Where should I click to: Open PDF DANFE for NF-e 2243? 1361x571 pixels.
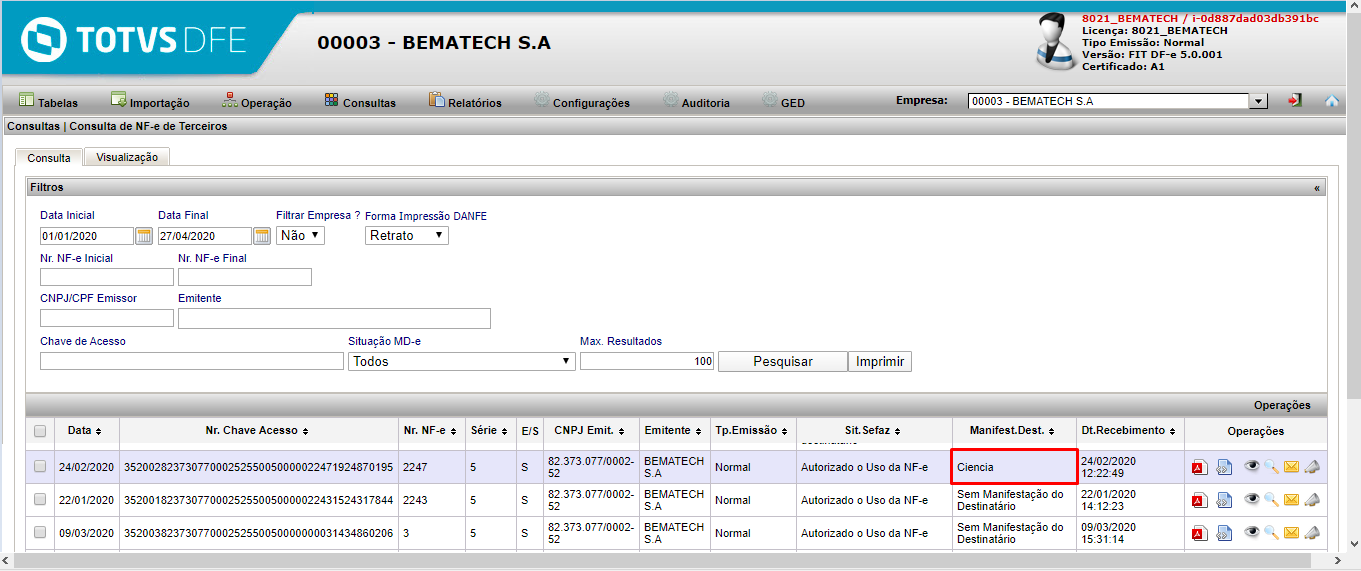pyautogui.click(x=1199, y=500)
